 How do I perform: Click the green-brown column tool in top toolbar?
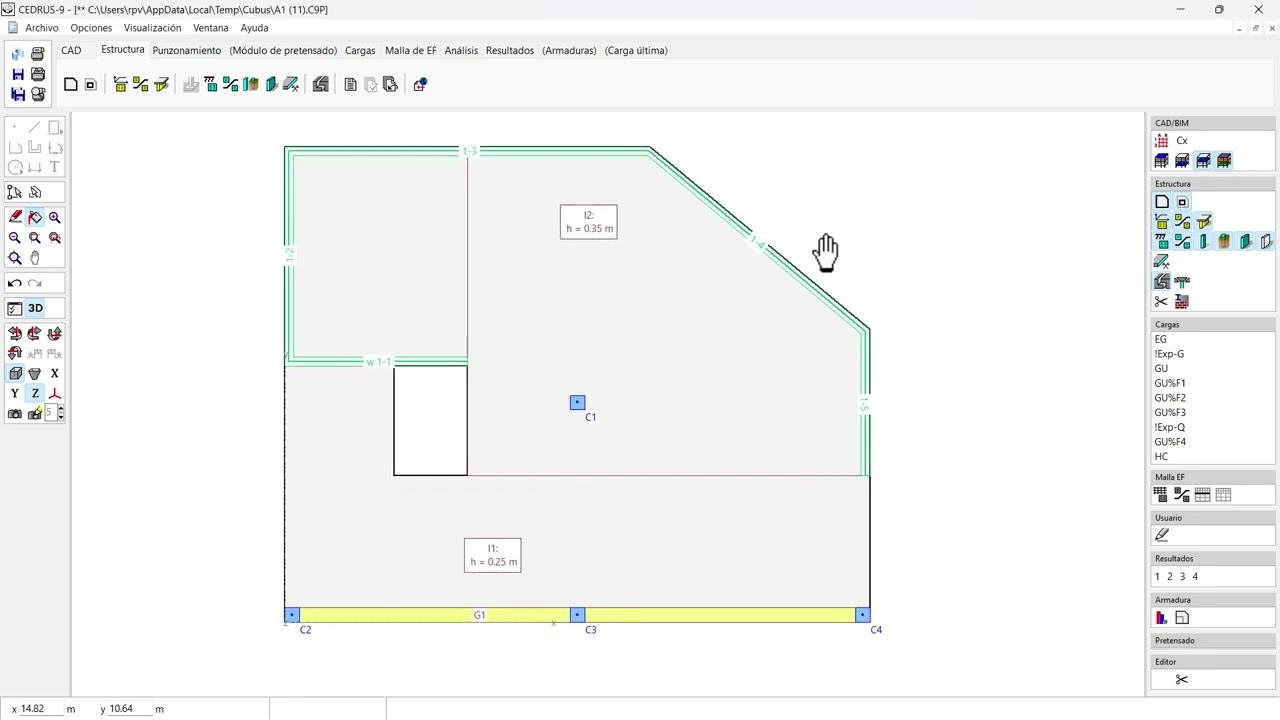tap(251, 85)
